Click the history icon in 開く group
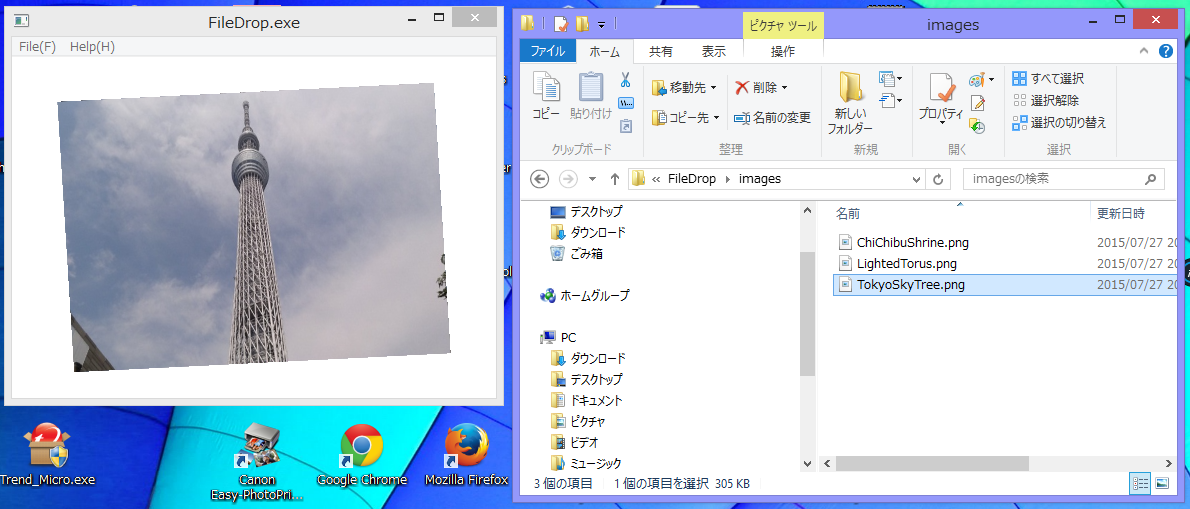 pos(978,126)
